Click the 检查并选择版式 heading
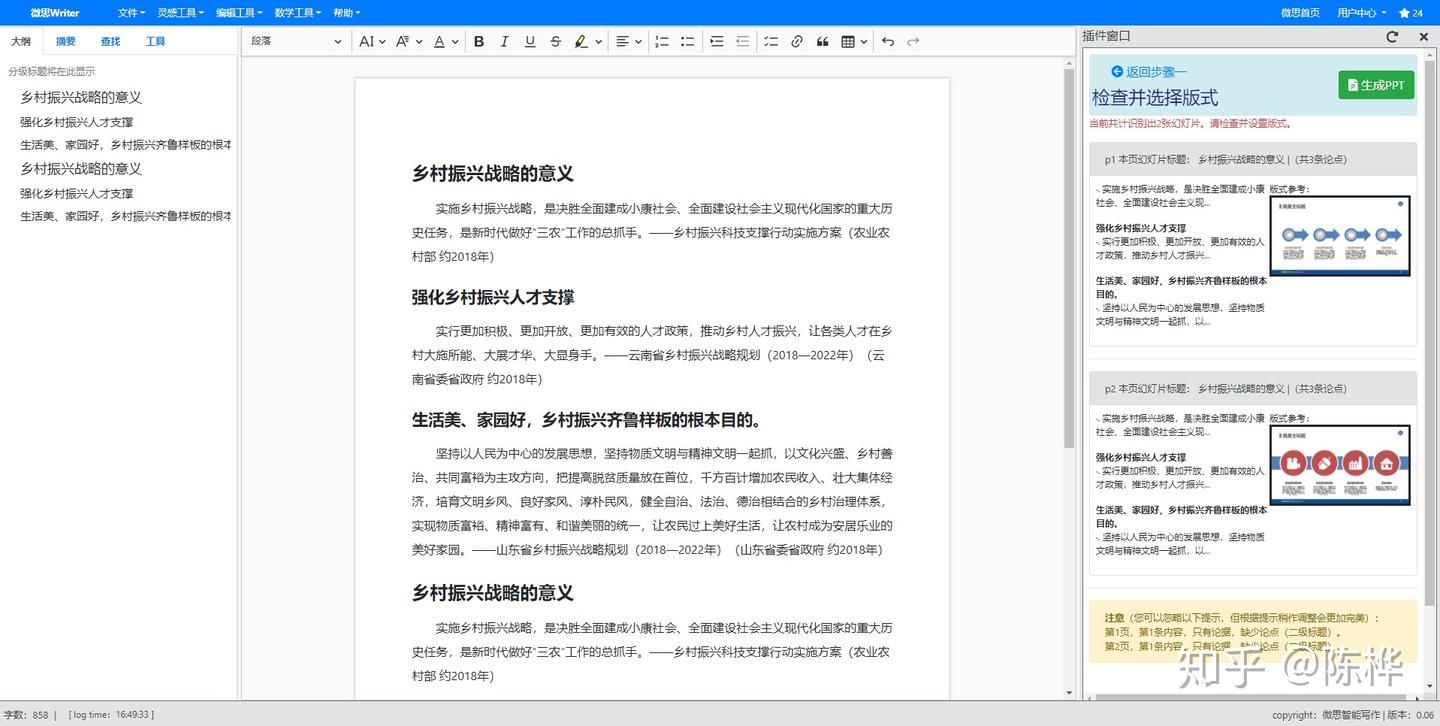 point(1155,98)
